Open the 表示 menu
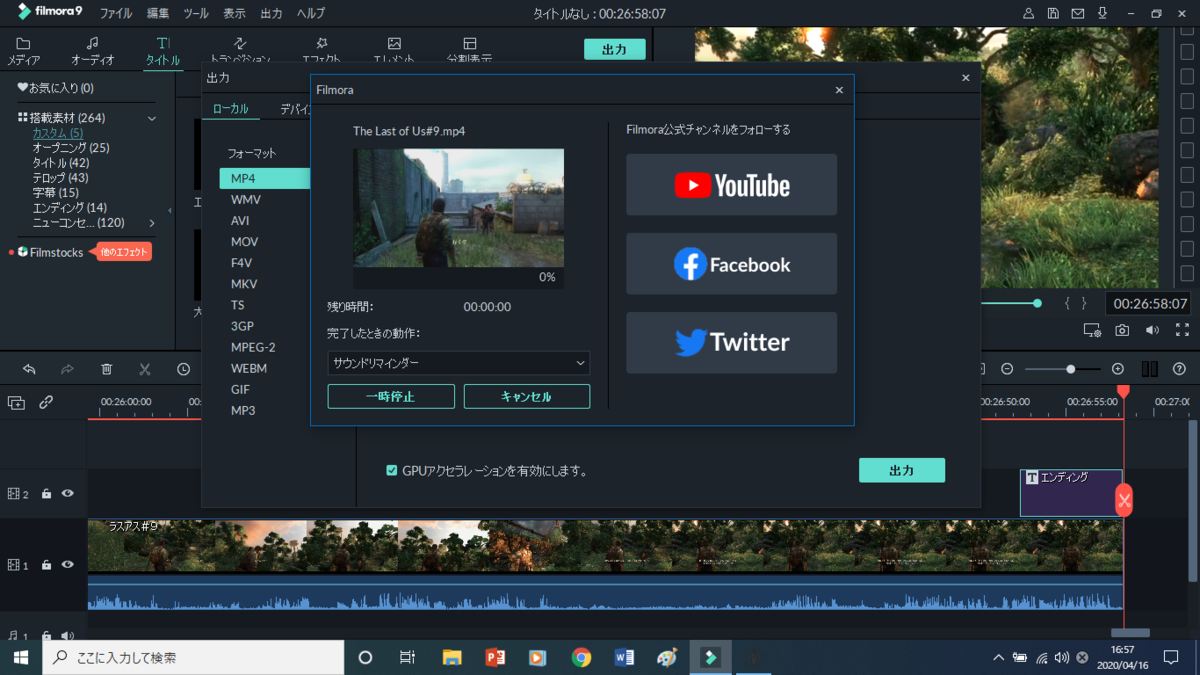 [x=234, y=14]
